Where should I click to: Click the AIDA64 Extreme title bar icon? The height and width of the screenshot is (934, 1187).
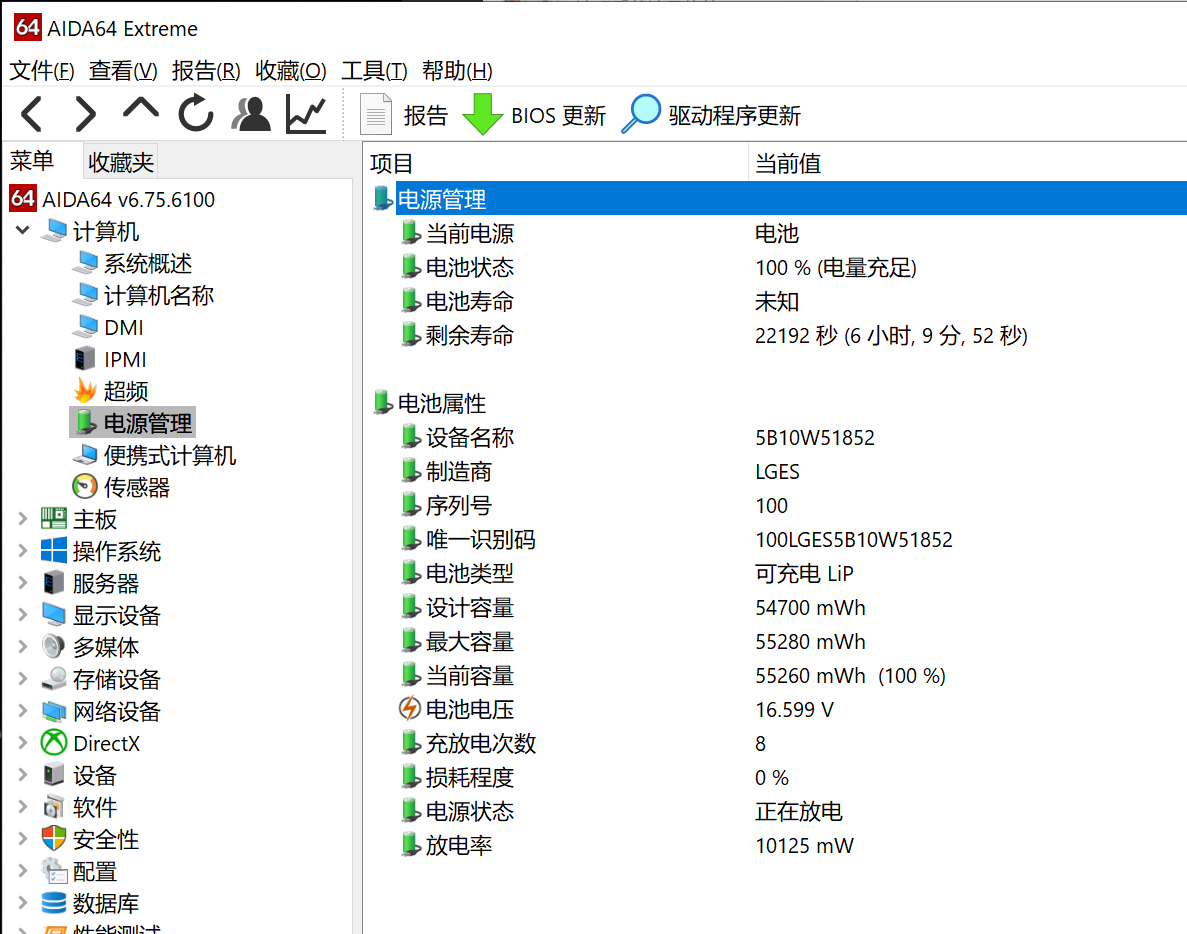tap(27, 27)
